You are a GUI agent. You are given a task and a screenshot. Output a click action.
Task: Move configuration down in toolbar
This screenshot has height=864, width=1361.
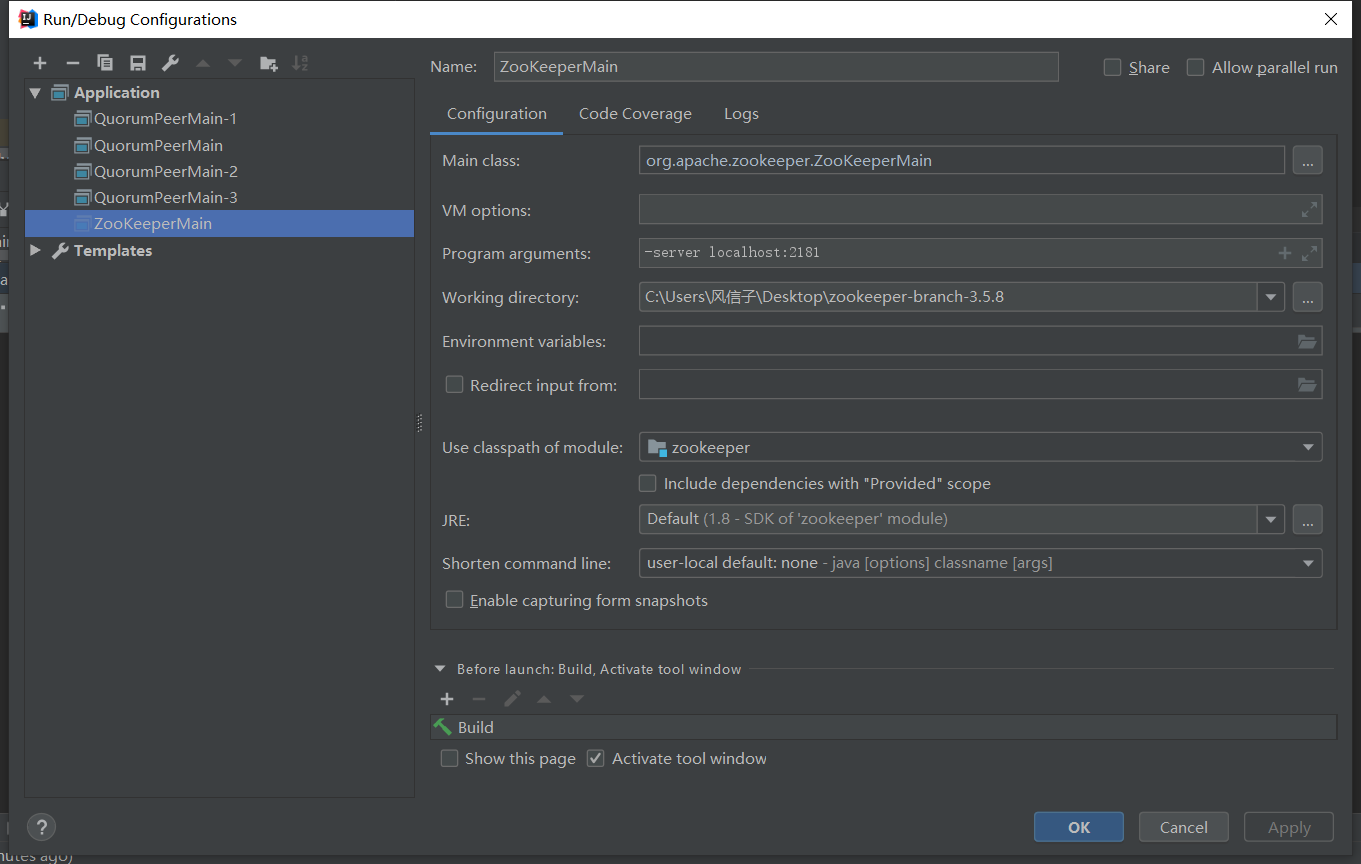point(235,63)
